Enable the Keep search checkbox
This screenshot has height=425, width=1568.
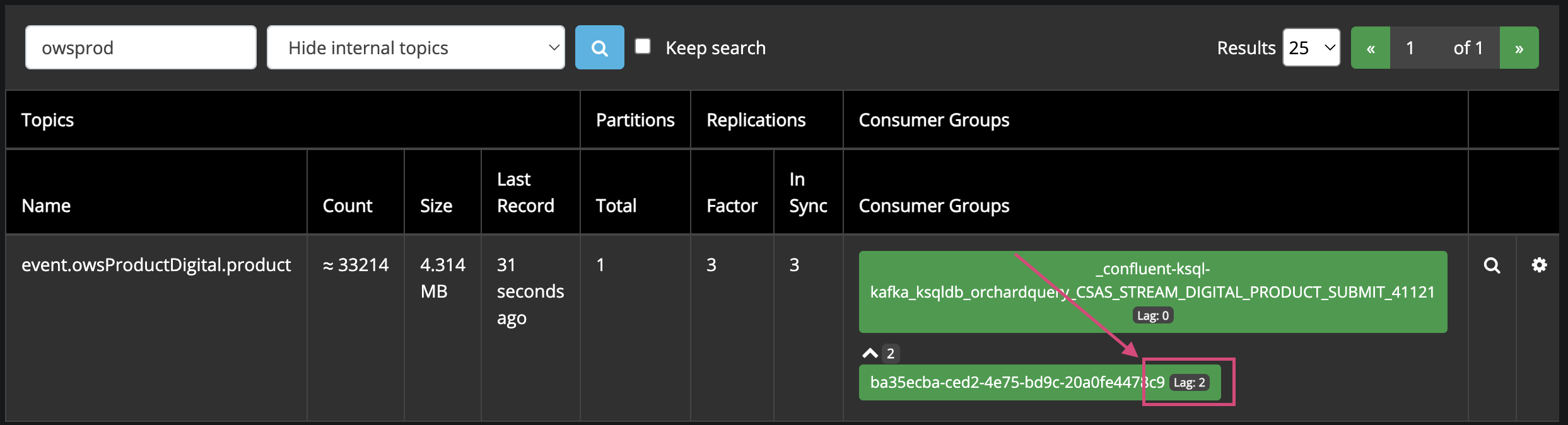(x=643, y=46)
